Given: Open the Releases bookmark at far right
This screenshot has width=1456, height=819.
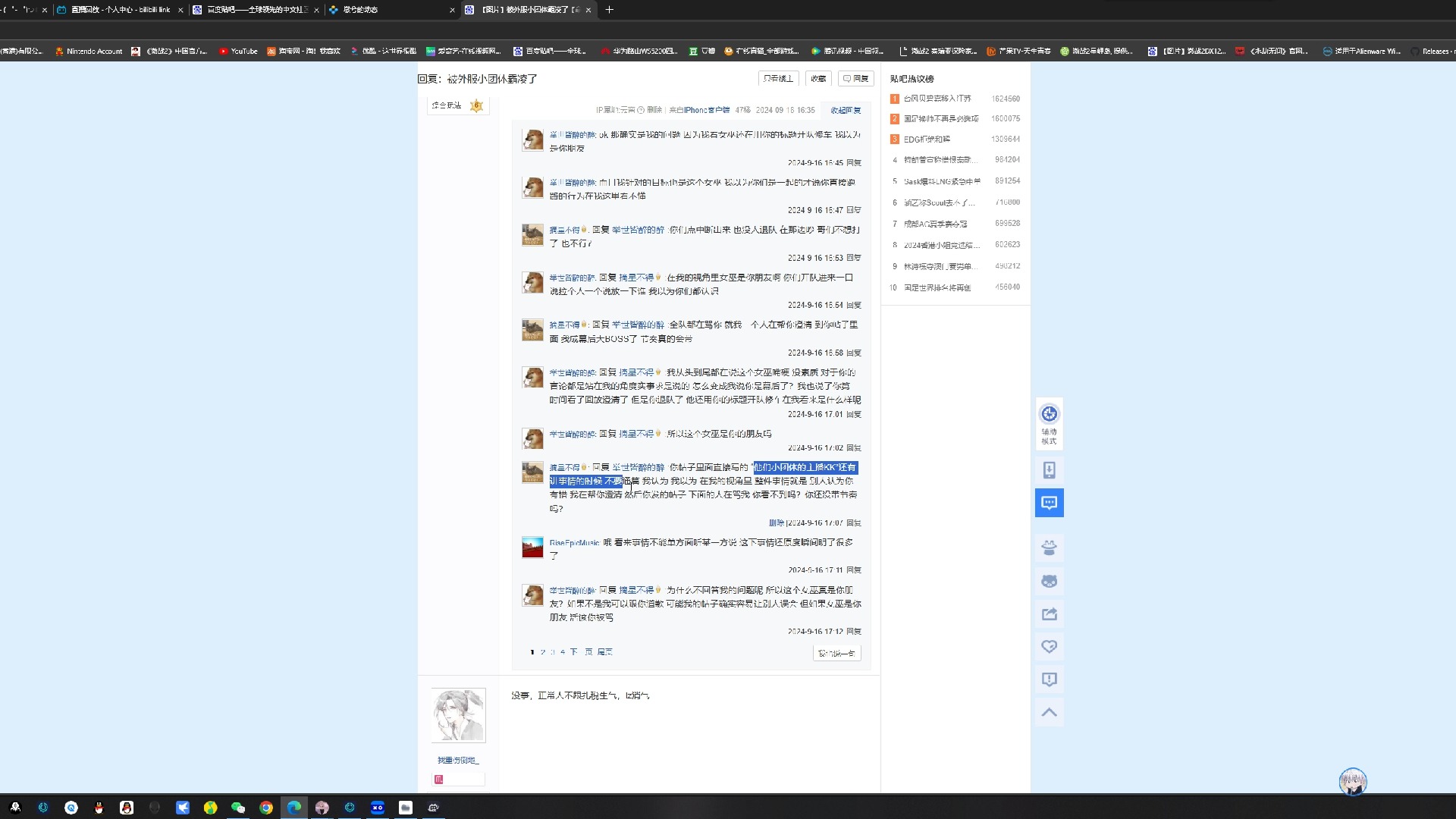Looking at the screenshot, I should click(x=1430, y=52).
